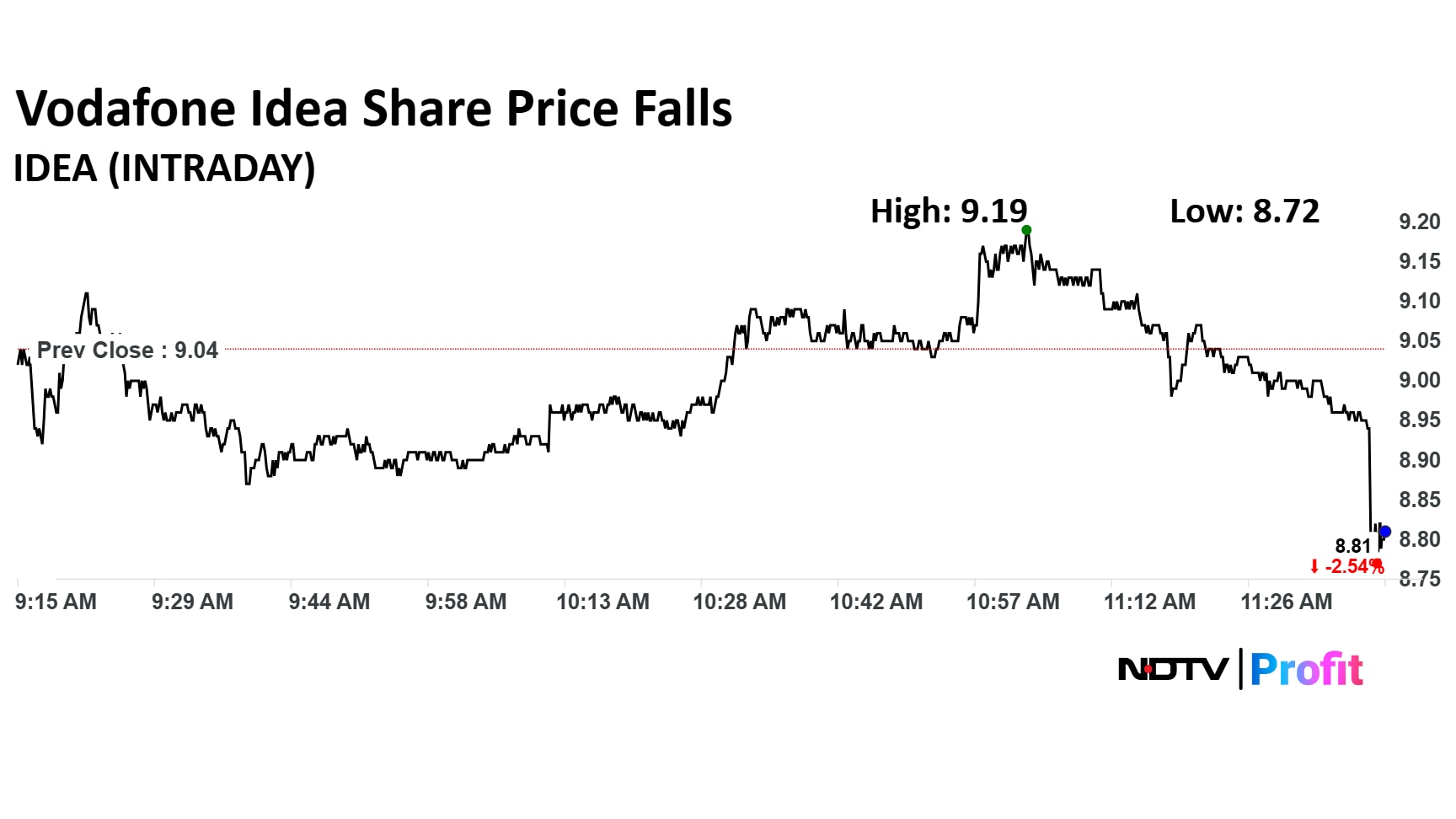Image resolution: width=1456 pixels, height=819 pixels.
Task: Click the Profit logo text
Action: [1306, 670]
